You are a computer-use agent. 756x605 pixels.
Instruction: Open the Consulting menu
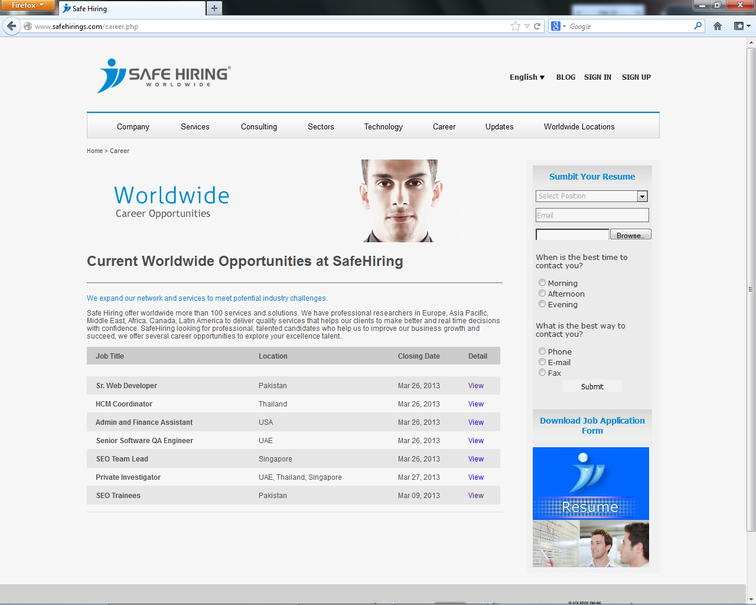(259, 127)
